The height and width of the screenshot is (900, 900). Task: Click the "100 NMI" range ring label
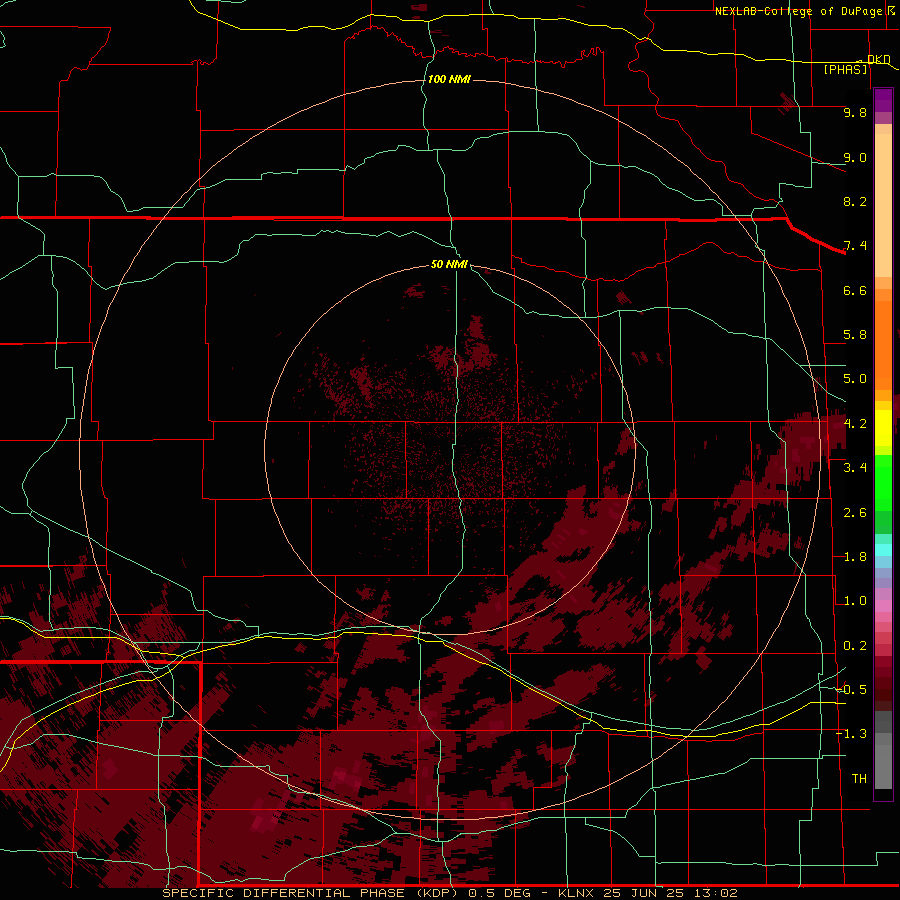coord(449,79)
